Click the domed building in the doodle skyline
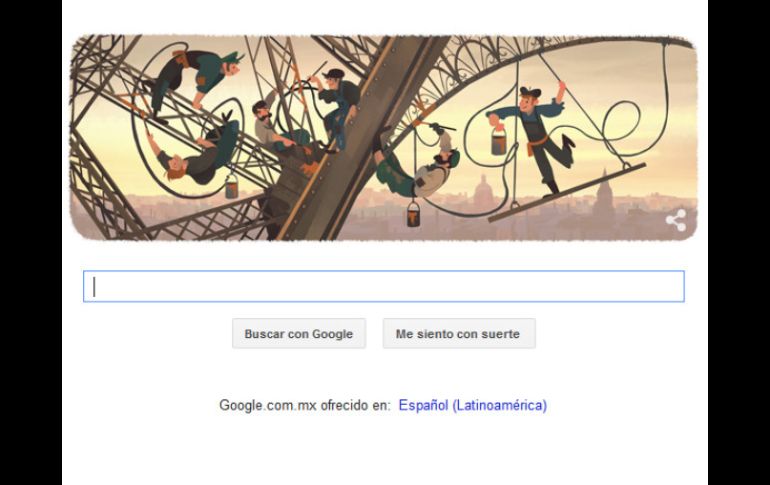This screenshot has height=485, width=770. coord(483,192)
